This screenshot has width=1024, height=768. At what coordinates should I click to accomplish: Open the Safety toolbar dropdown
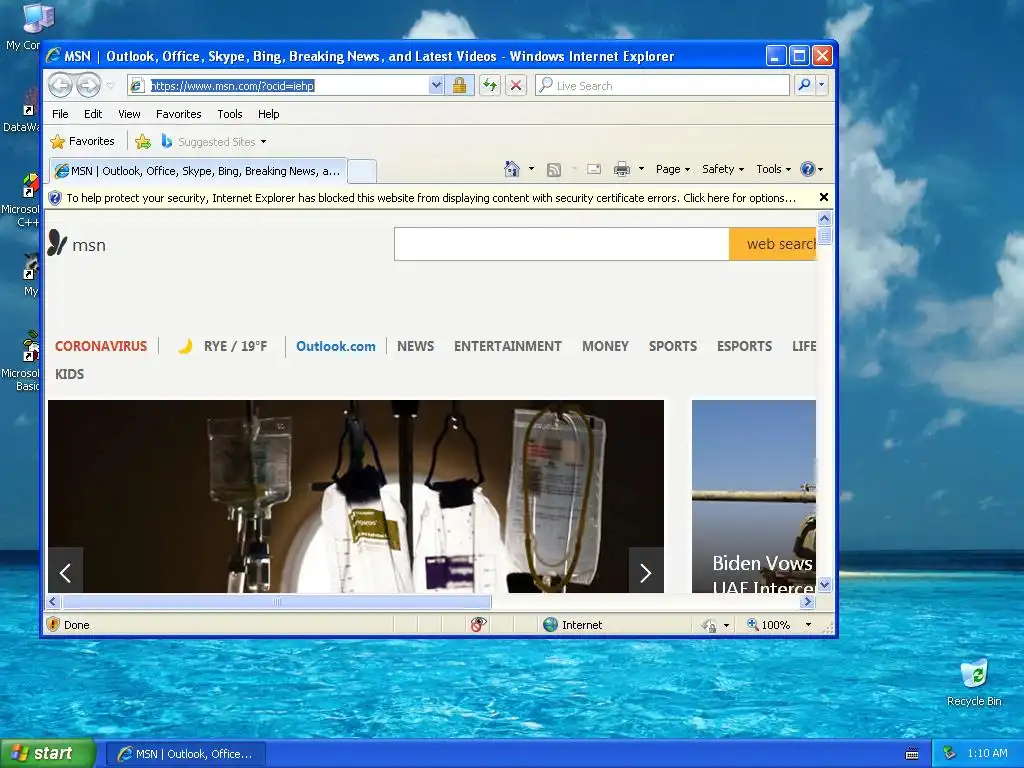pyautogui.click(x=722, y=169)
